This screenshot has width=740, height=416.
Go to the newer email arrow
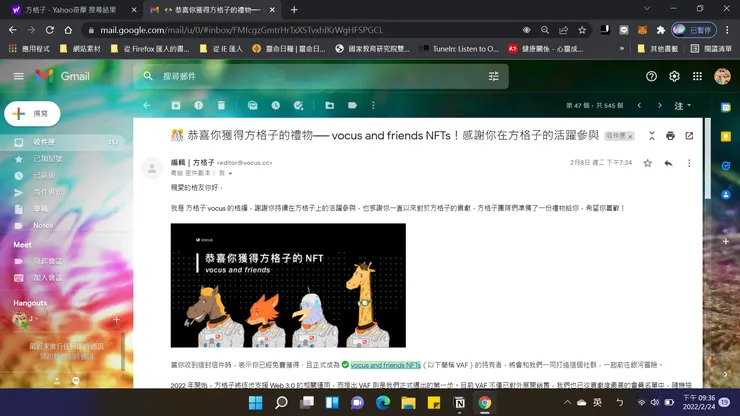tap(639, 105)
